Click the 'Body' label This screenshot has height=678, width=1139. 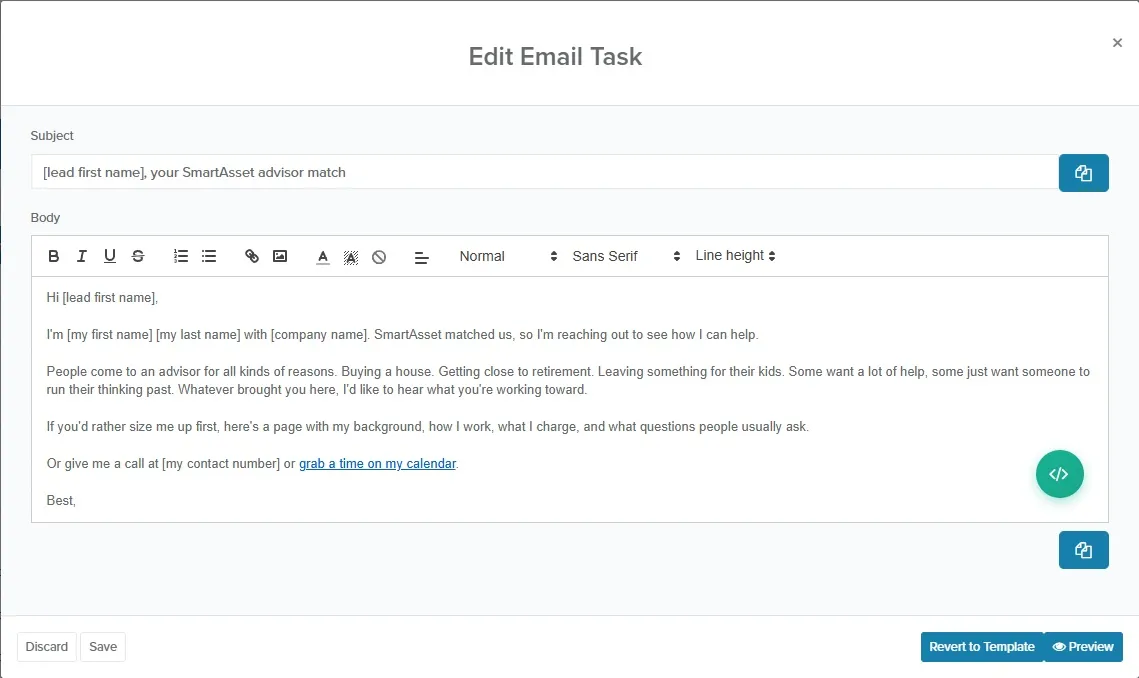click(x=45, y=218)
